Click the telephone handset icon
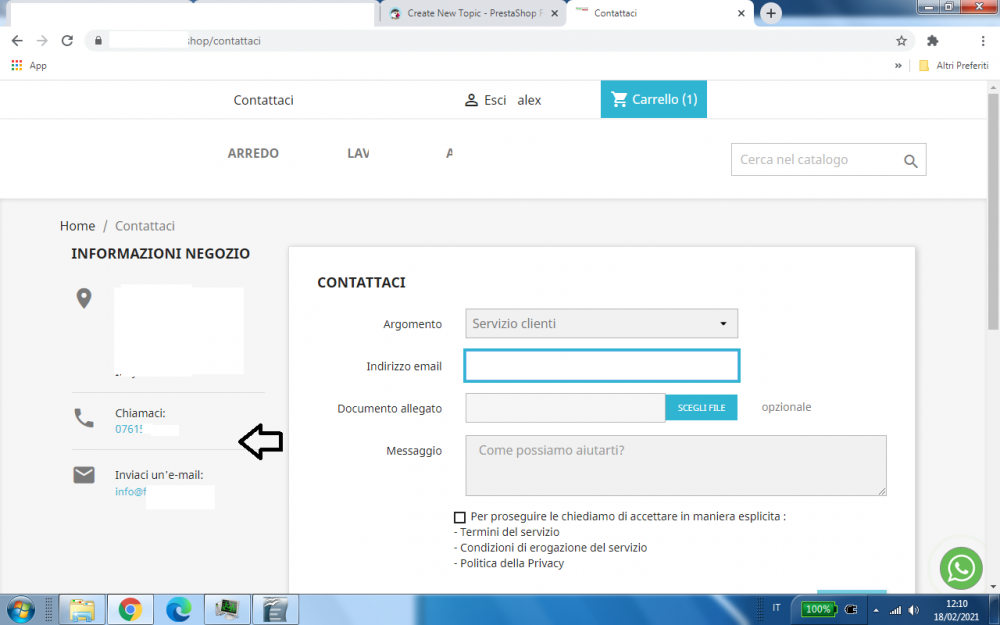 coord(84,418)
